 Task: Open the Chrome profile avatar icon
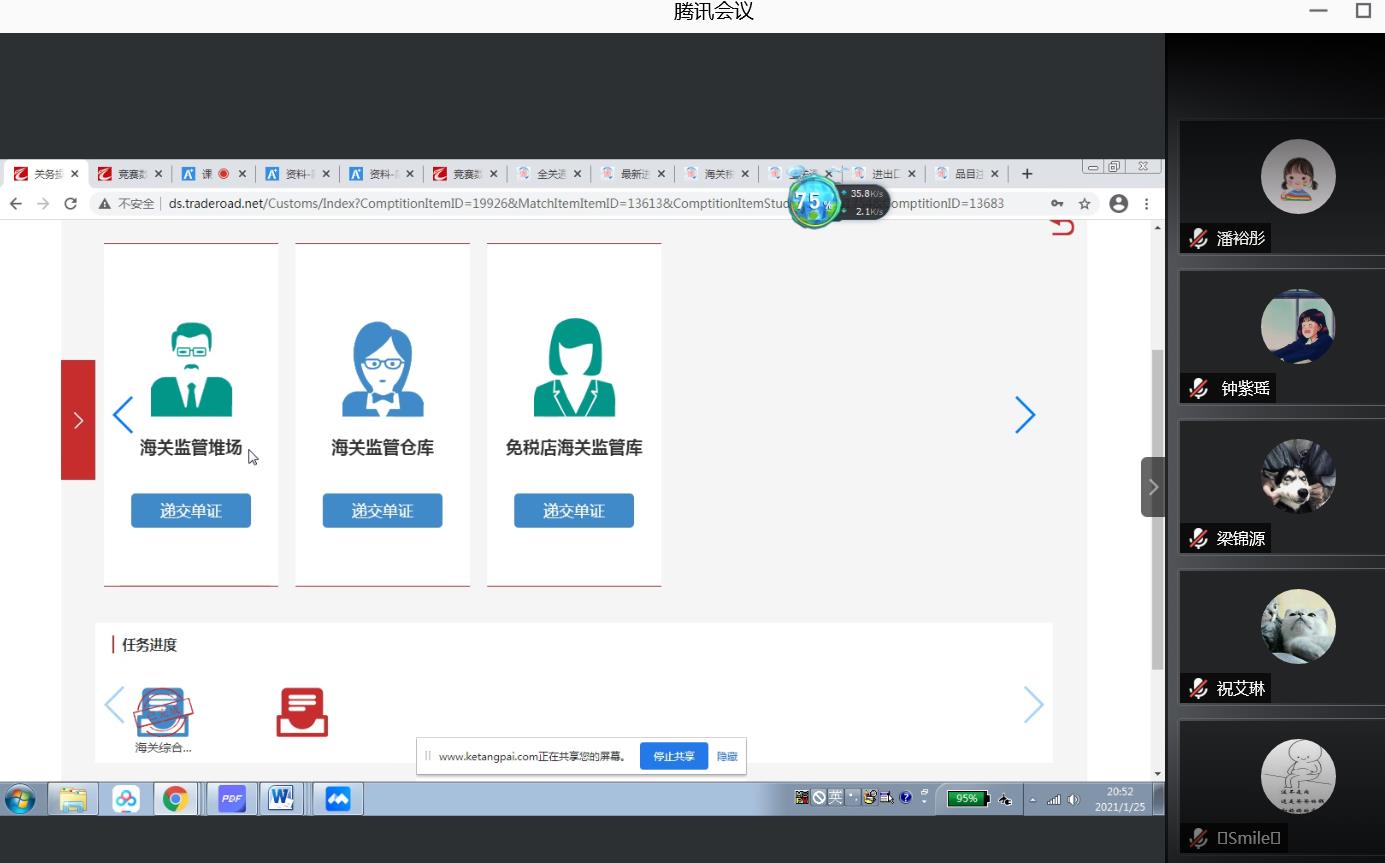coord(1119,203)
